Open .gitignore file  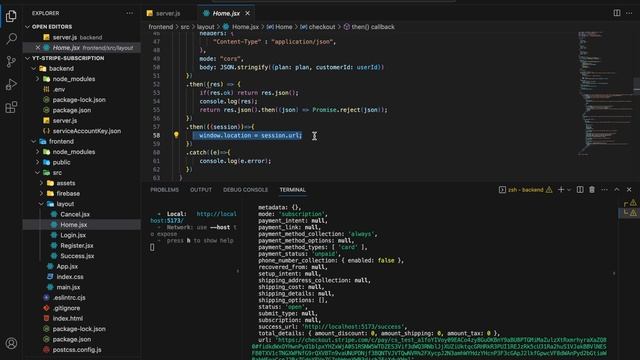point(67,308)
